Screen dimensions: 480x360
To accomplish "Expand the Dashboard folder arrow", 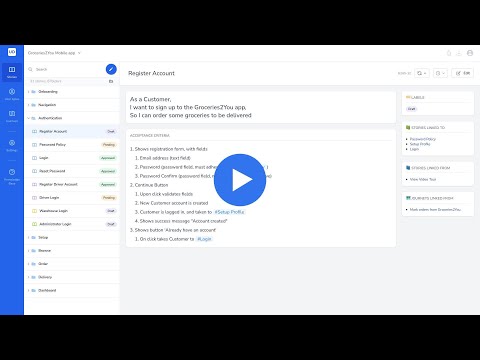I will [28, 290].
